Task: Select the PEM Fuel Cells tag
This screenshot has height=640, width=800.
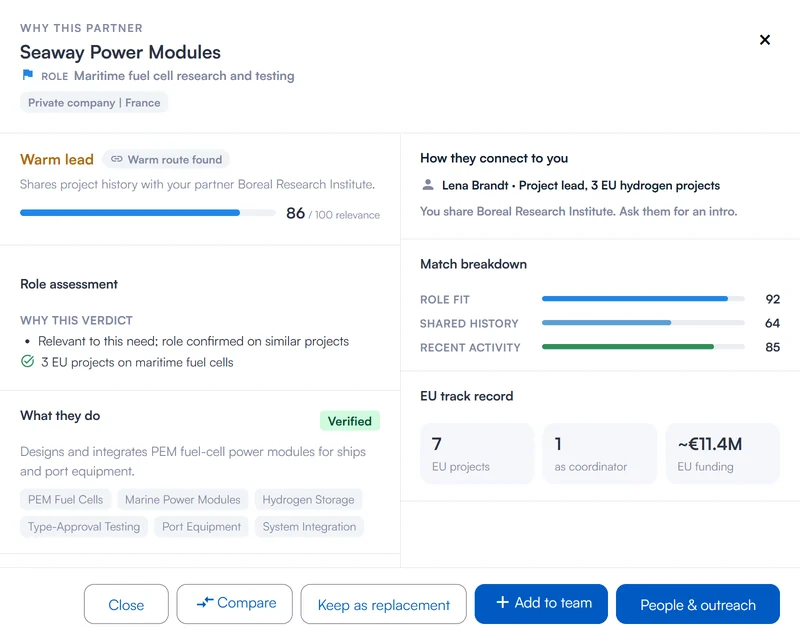Action: (65, 500)
